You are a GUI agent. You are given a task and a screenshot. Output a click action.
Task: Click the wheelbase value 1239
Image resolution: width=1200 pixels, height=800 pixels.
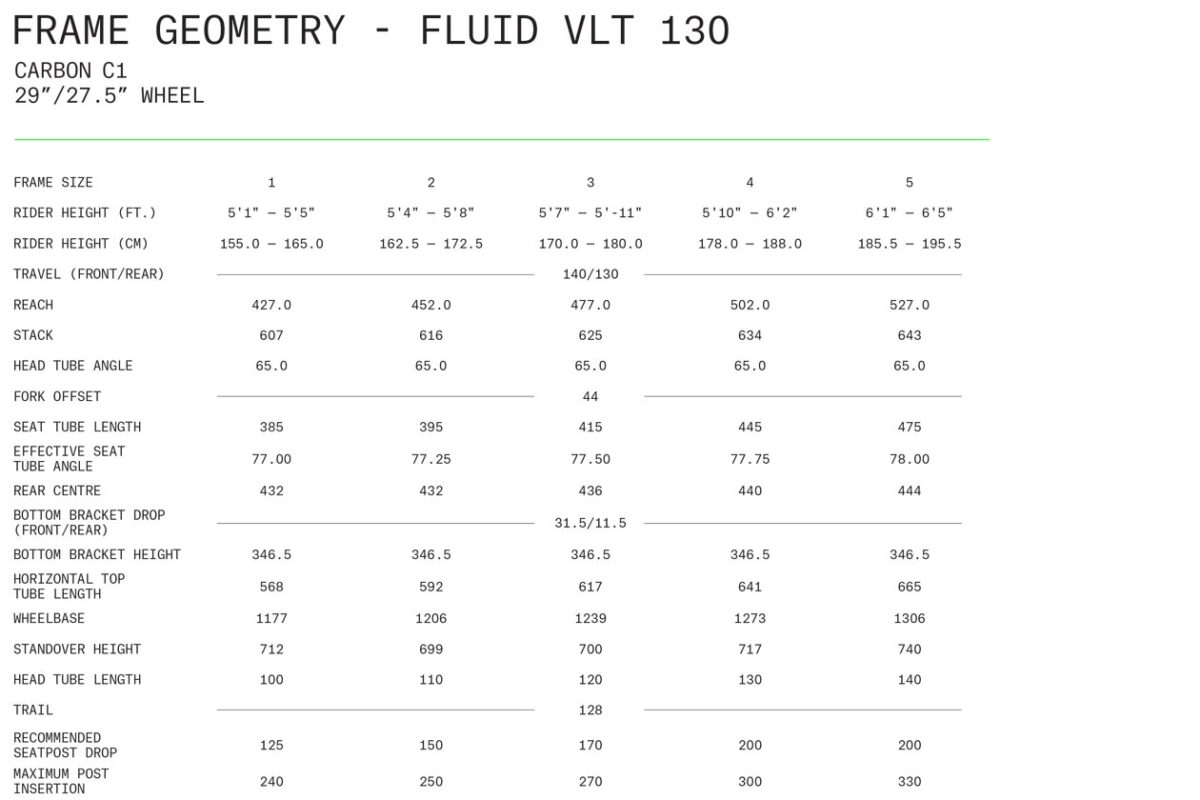pyautogui.click(x=591, y=619)
